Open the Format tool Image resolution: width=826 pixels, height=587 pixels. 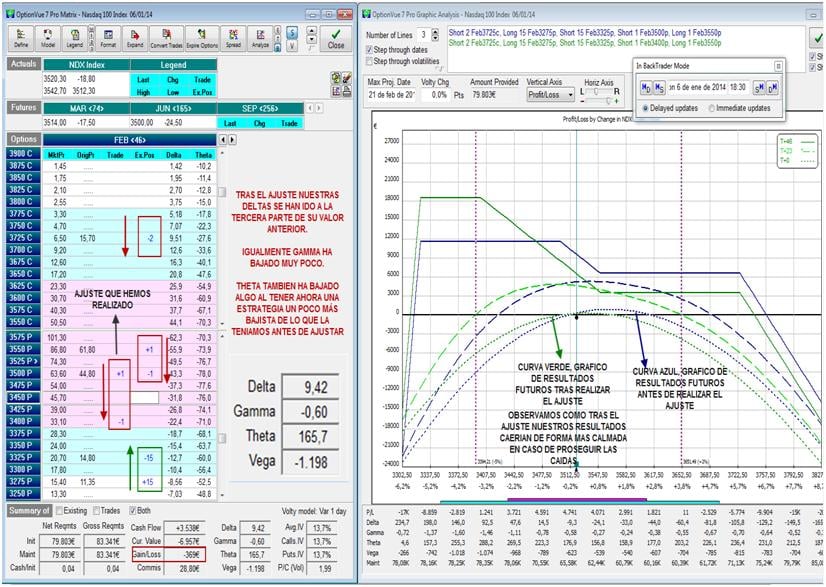click(x=107, y=39)
